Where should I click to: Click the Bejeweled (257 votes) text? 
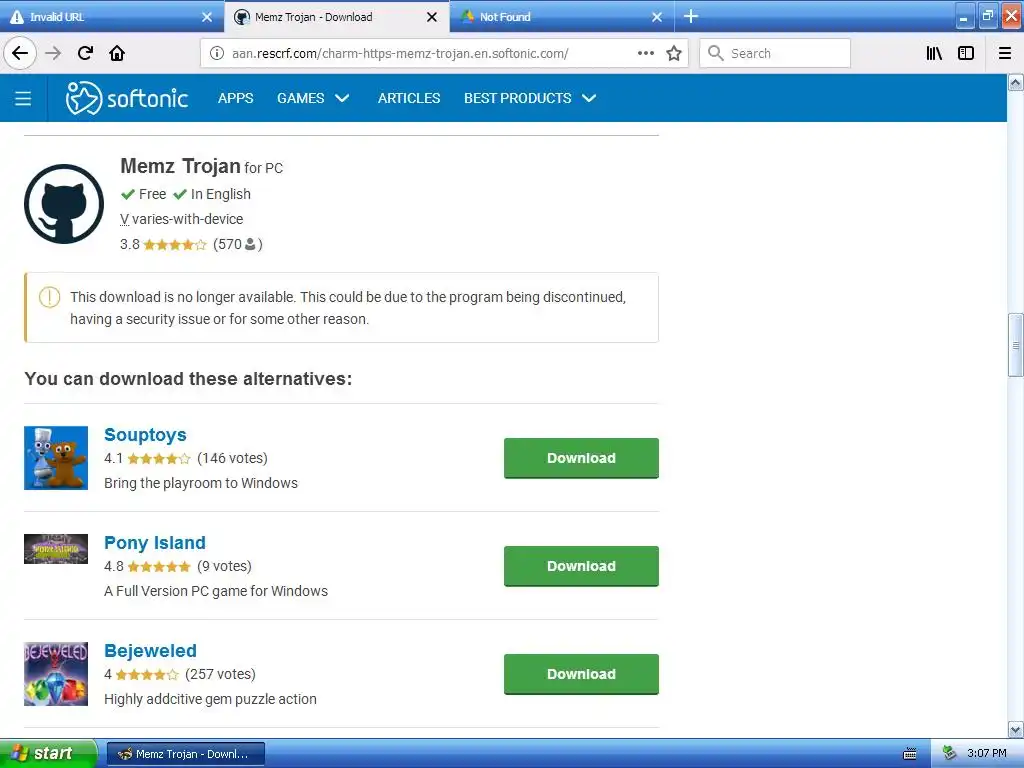pos(221,674)
